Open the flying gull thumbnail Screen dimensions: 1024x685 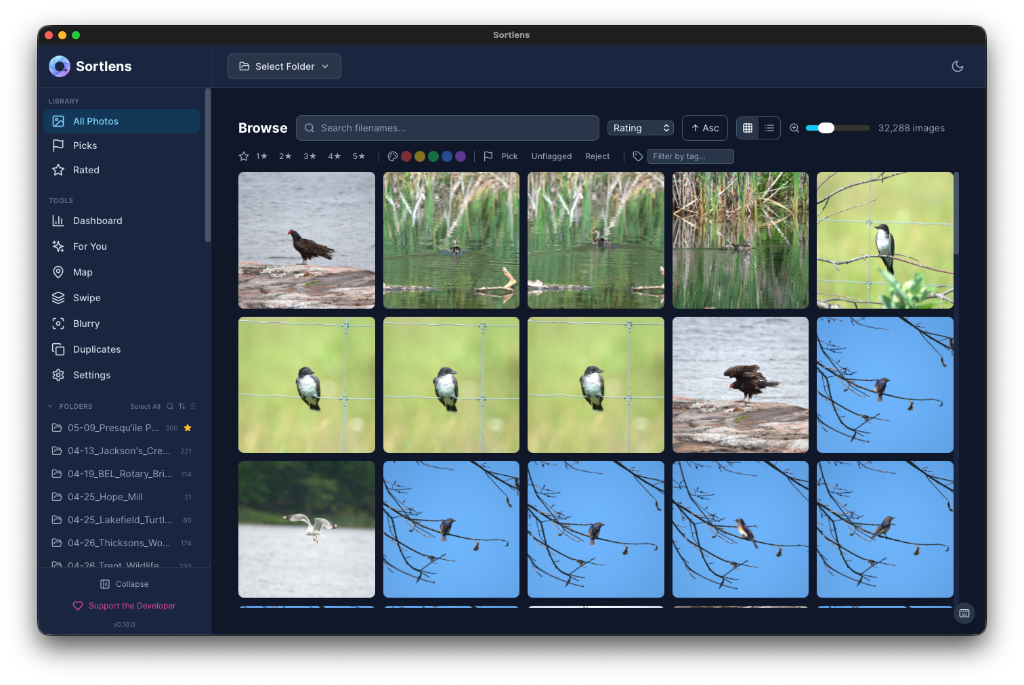tap(306, 529)
